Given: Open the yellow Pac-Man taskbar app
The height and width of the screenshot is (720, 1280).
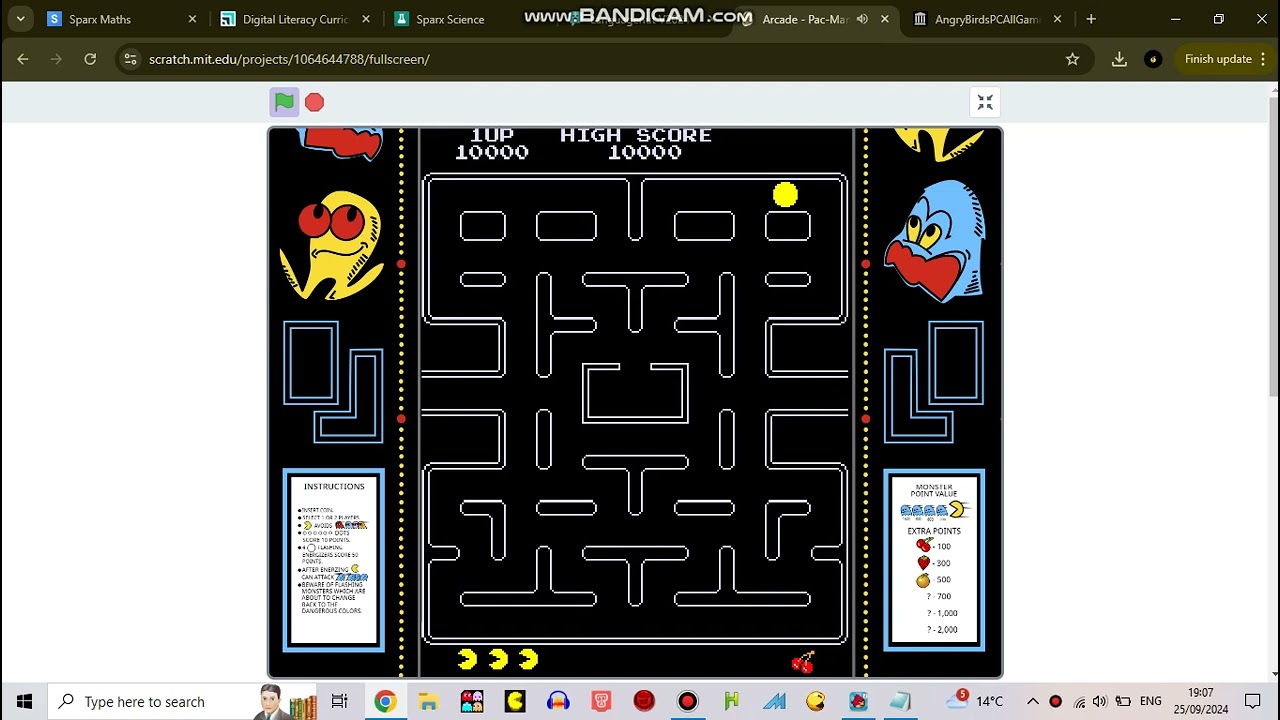Looking at the screenshot, I should point(515,701).
